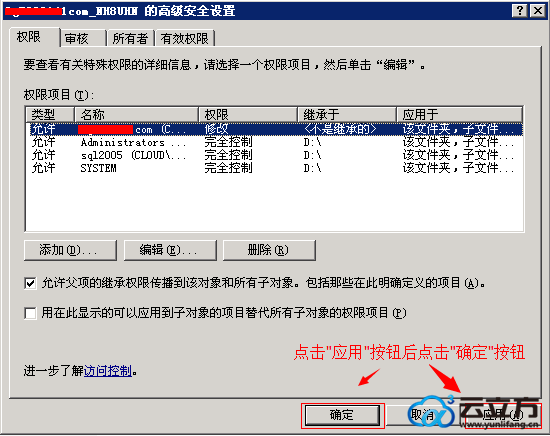Enable 替代所有子对象的权限项目 checkbox

coord(30,313)
